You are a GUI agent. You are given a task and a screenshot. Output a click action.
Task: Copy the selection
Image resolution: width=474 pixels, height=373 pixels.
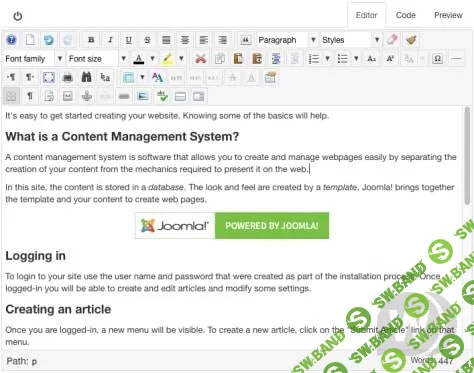(219, 59)
